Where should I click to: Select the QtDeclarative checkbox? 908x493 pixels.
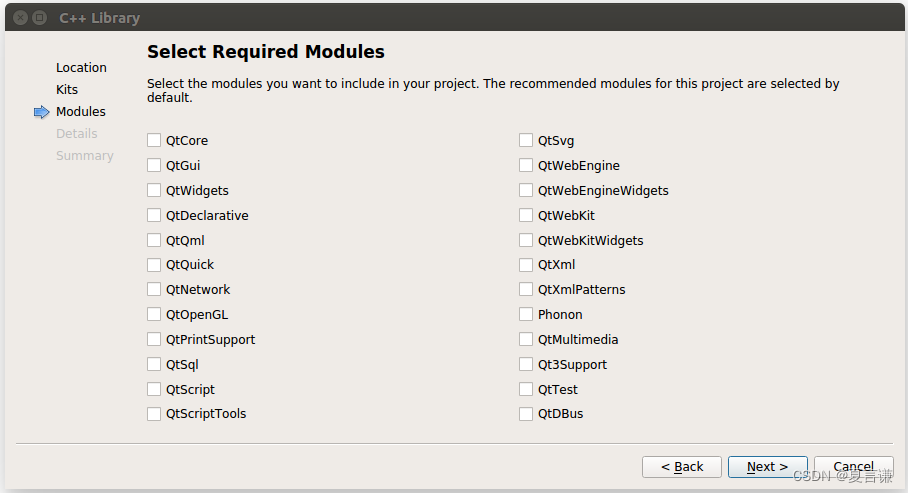pyautogui.click(x=154, y=215)
